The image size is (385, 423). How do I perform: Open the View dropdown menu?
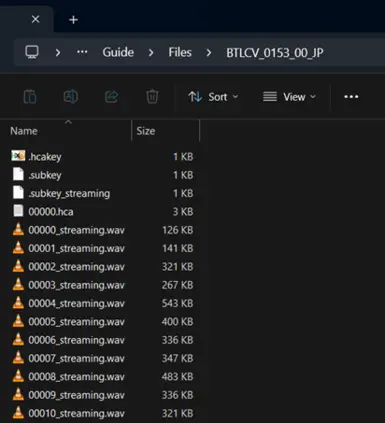pyautogui.click(x=289, y=97)
